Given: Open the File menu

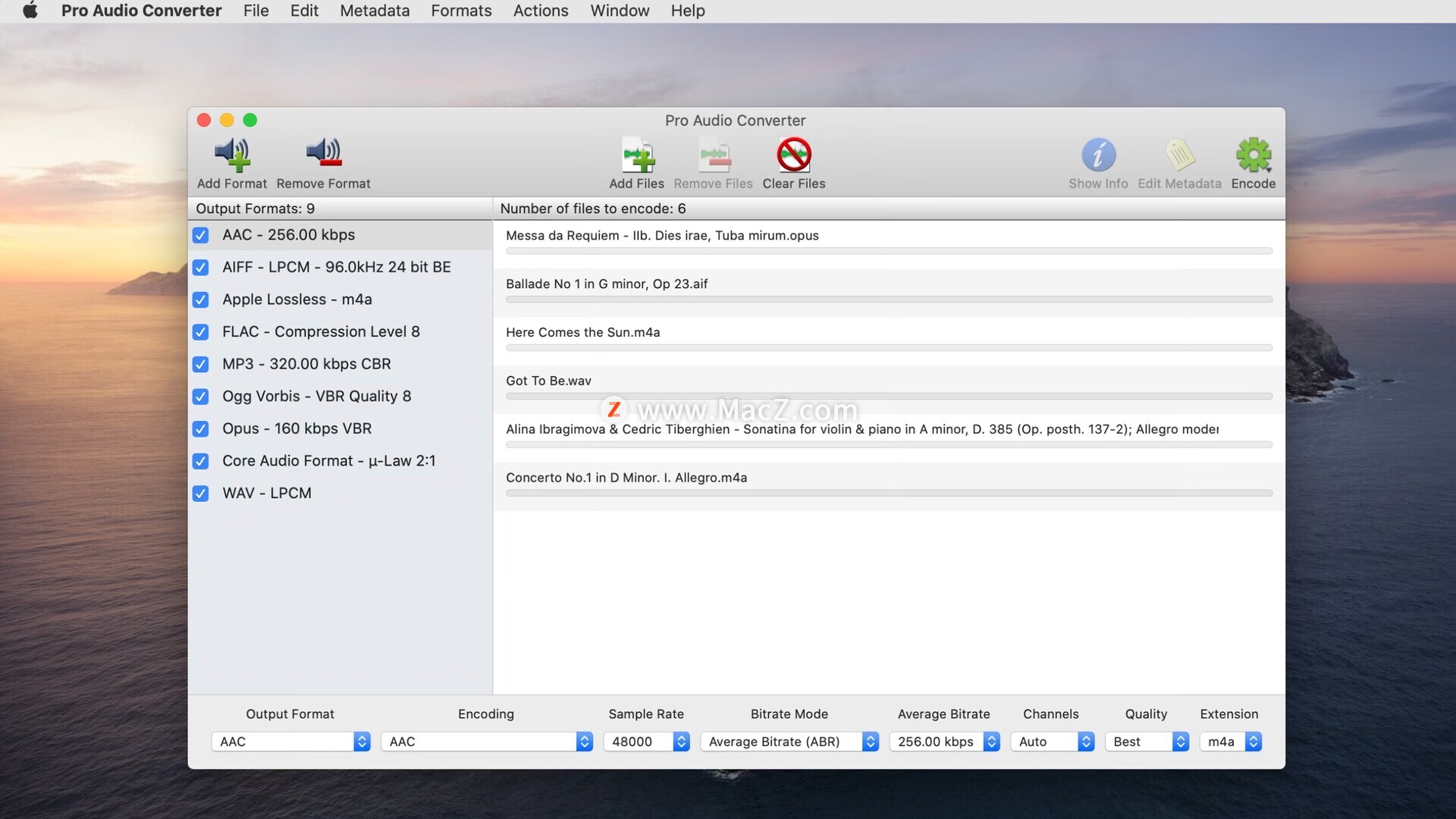Looking at the screenshot, I should [256, 11].
